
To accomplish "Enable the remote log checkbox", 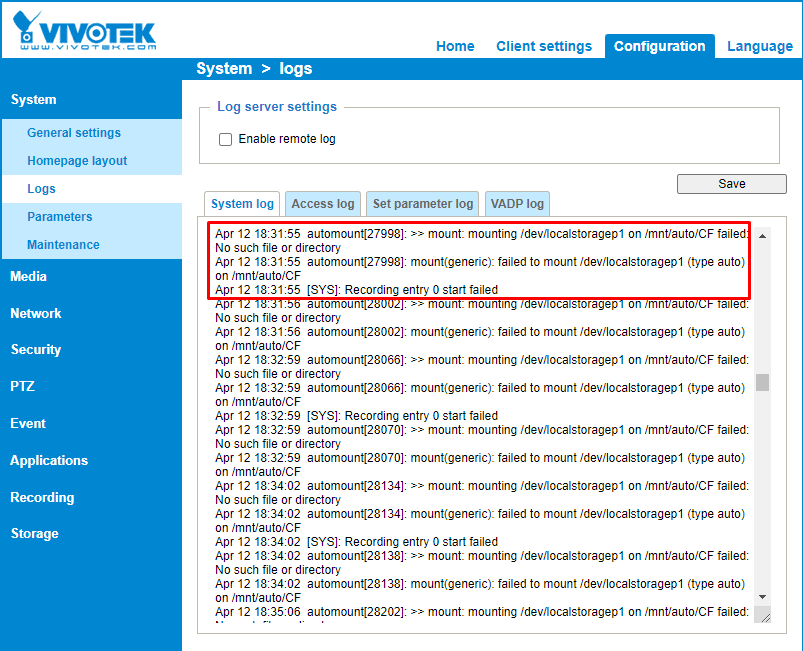I will 226,139.
